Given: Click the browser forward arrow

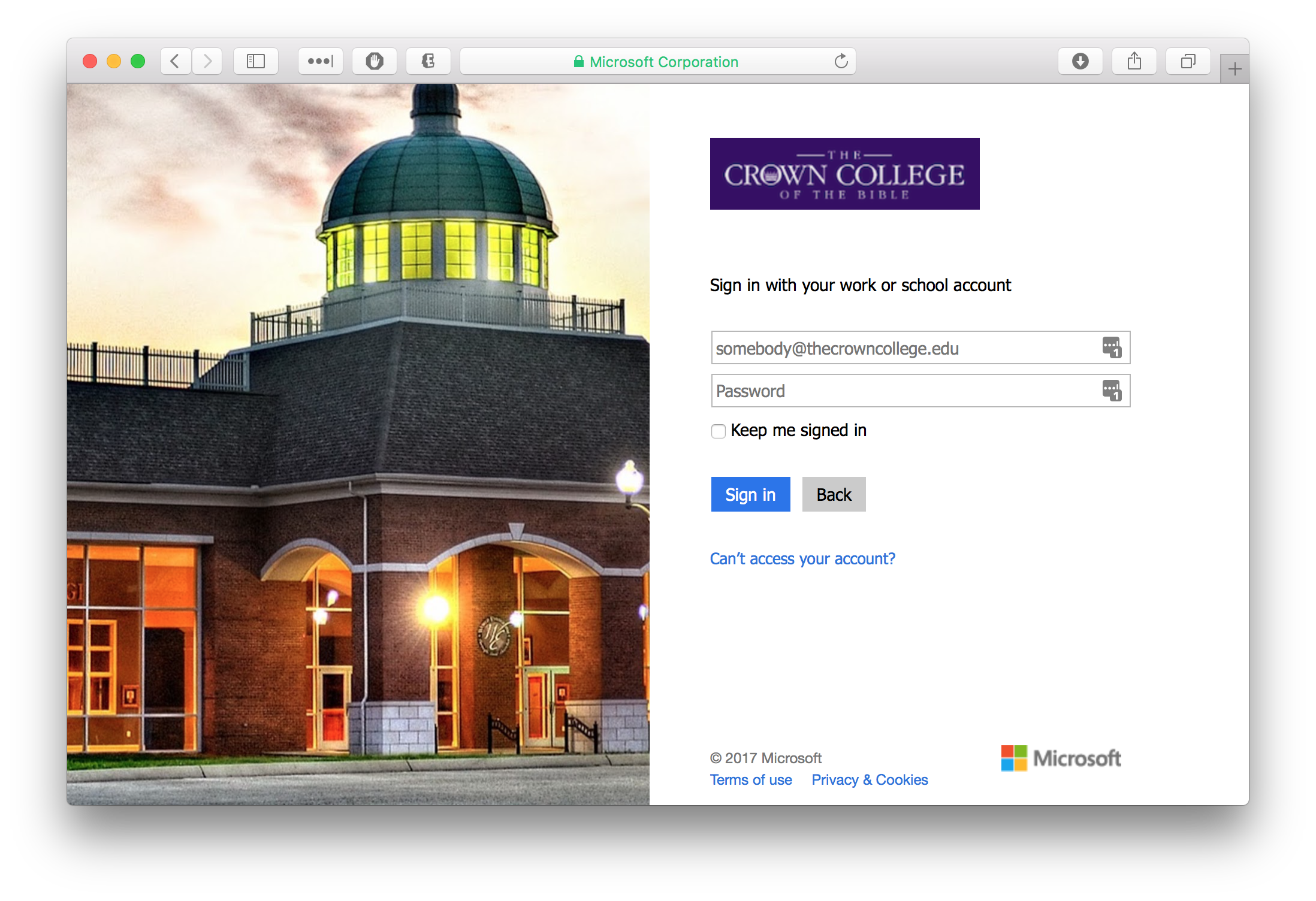Looking at the screenshot, I should point(207,61).
